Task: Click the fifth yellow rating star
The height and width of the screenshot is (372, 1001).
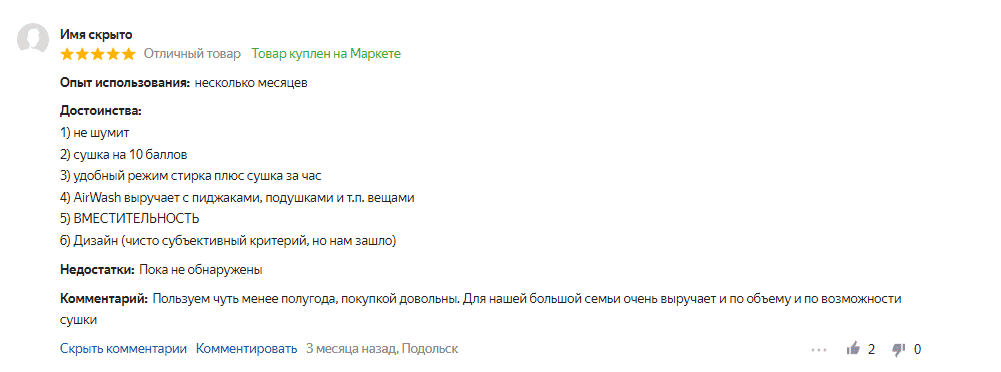Action: (129, 54)
